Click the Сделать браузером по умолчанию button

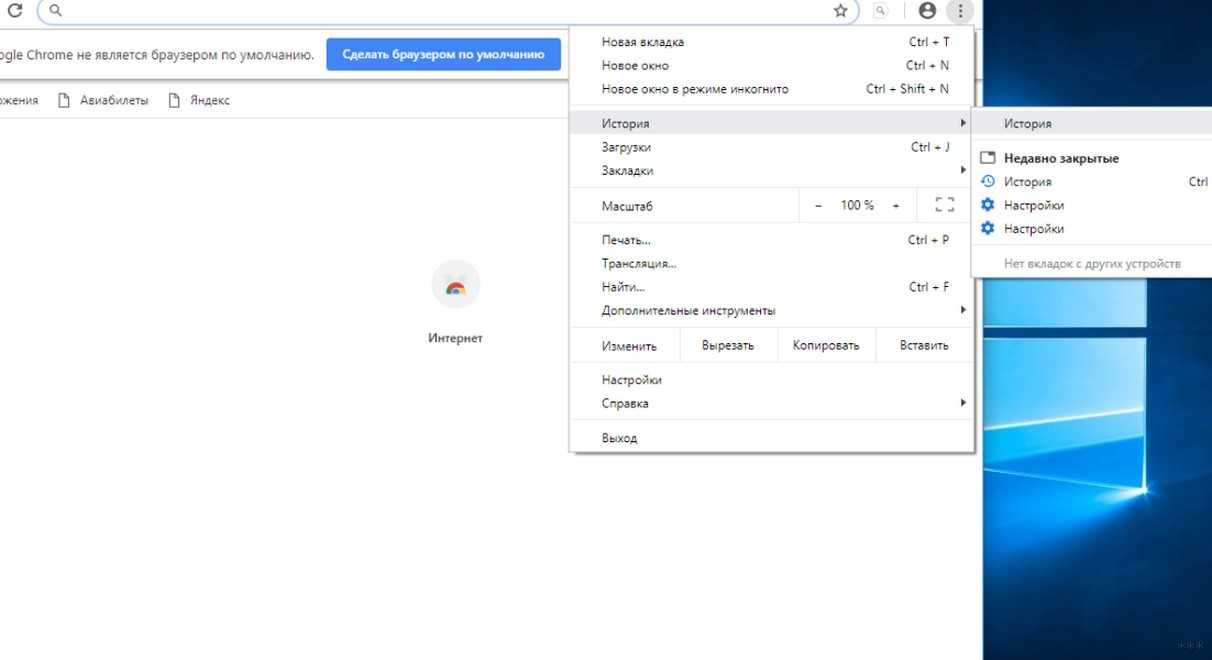pos(443,55)
